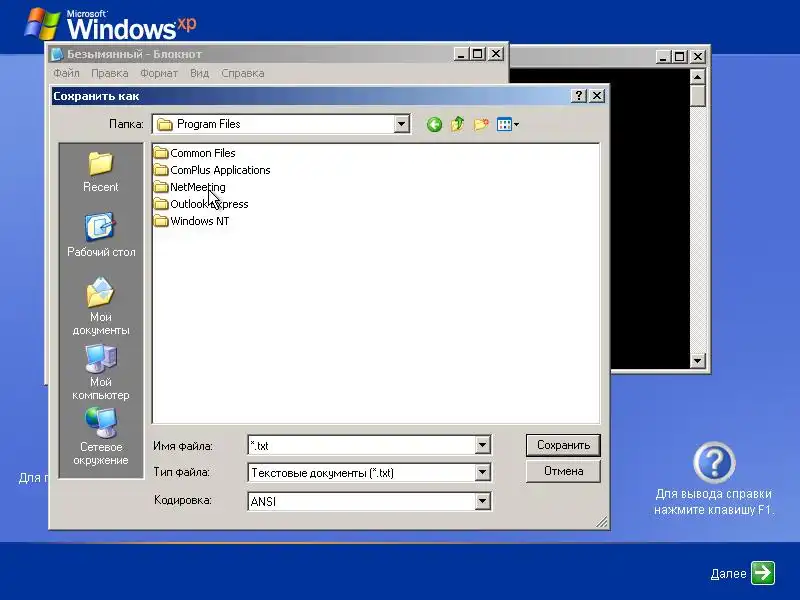This screenshot has height=600, width=800.
Task: Click the large blue help question icon
Action: point(714,463)
